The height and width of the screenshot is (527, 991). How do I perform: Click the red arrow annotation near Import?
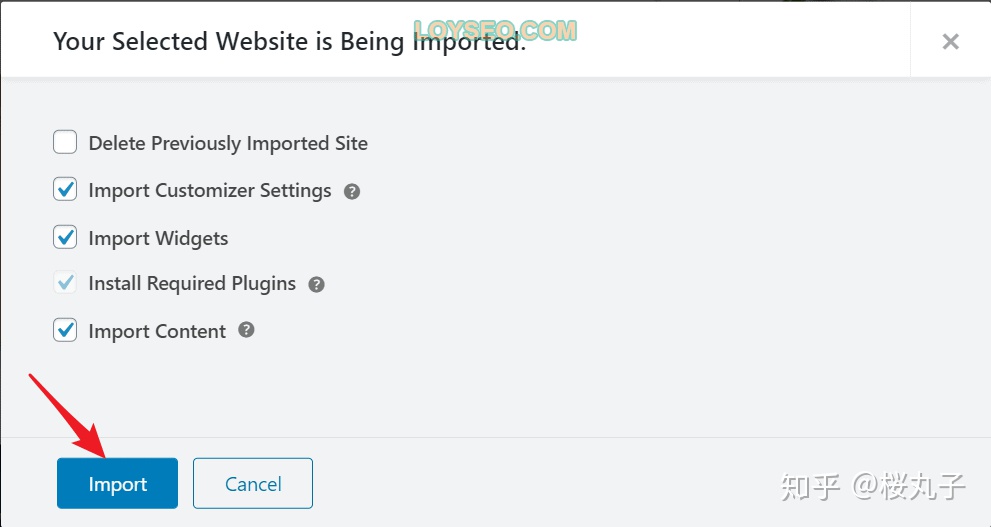(66, 415)
